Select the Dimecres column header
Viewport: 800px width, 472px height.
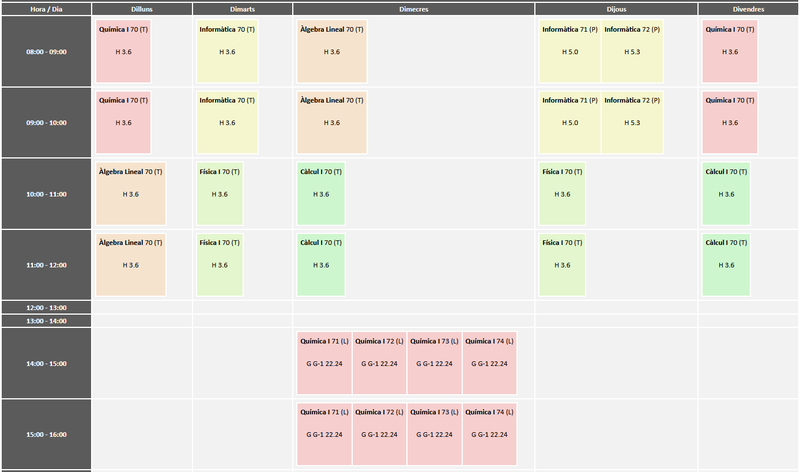tap(413, 8)
